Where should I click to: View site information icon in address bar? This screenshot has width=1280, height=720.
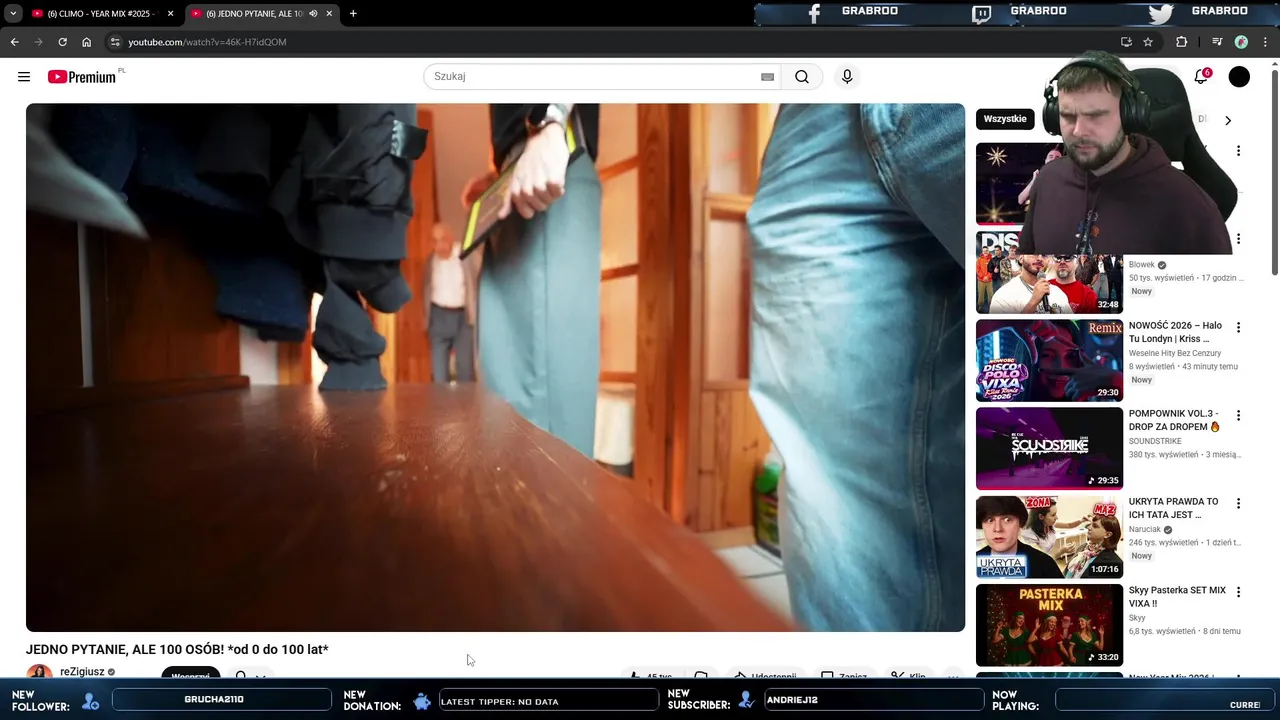click(x=115, y=42)
